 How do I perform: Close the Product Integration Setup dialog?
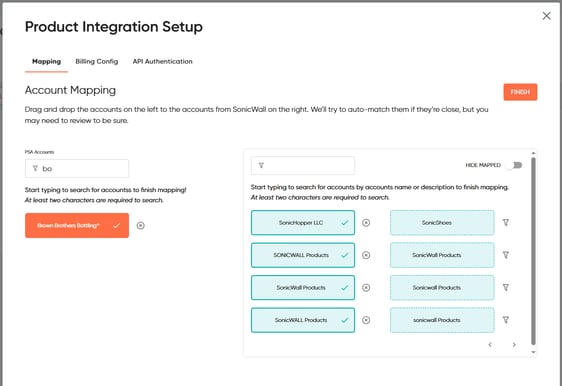[x=546, y=16]
